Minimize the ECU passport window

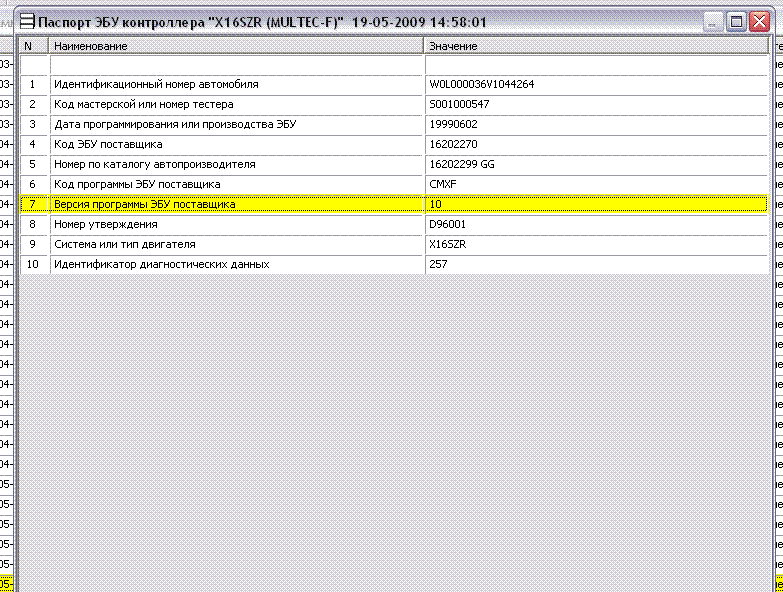click(x=713, y=22)
